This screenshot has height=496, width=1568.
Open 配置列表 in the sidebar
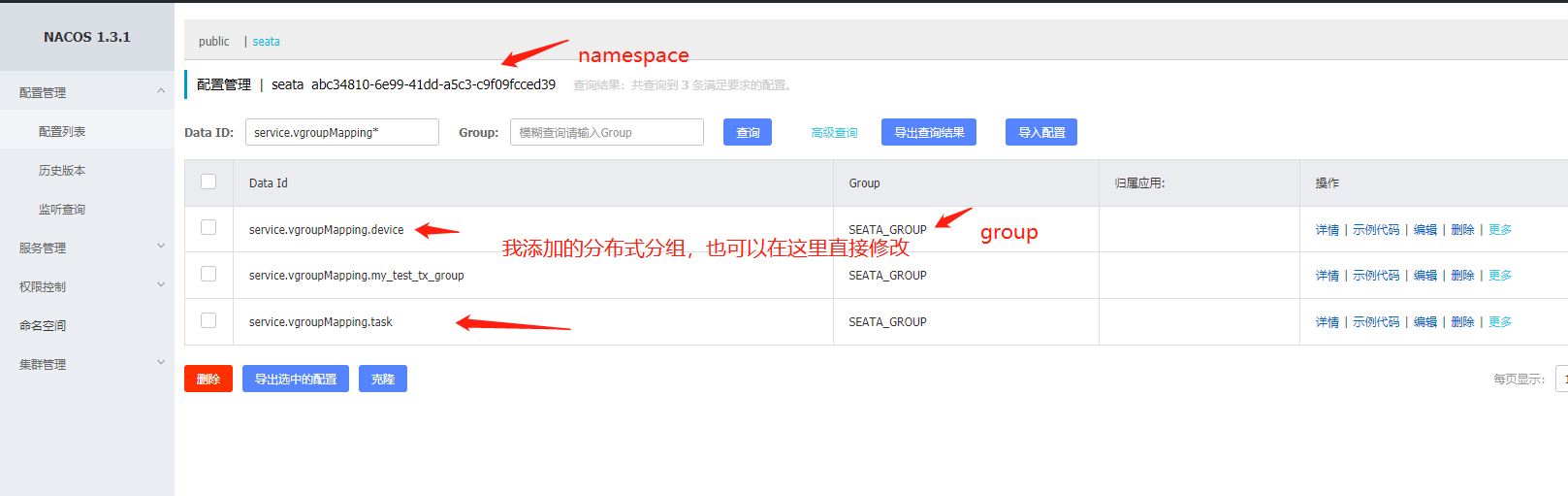(62, 131)
